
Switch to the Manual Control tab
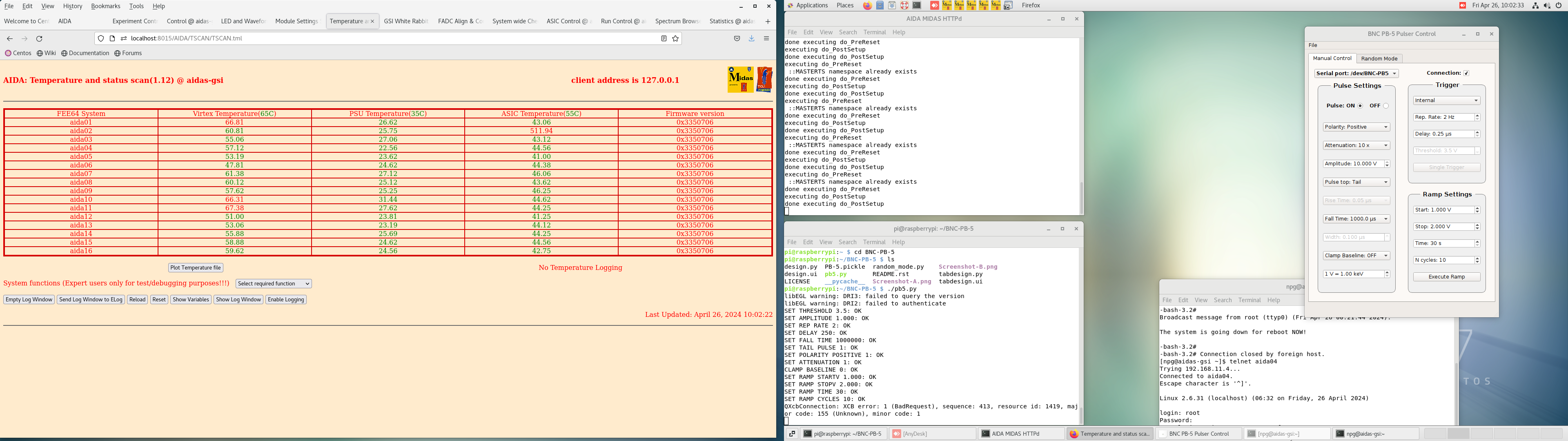click(1332, 58)
